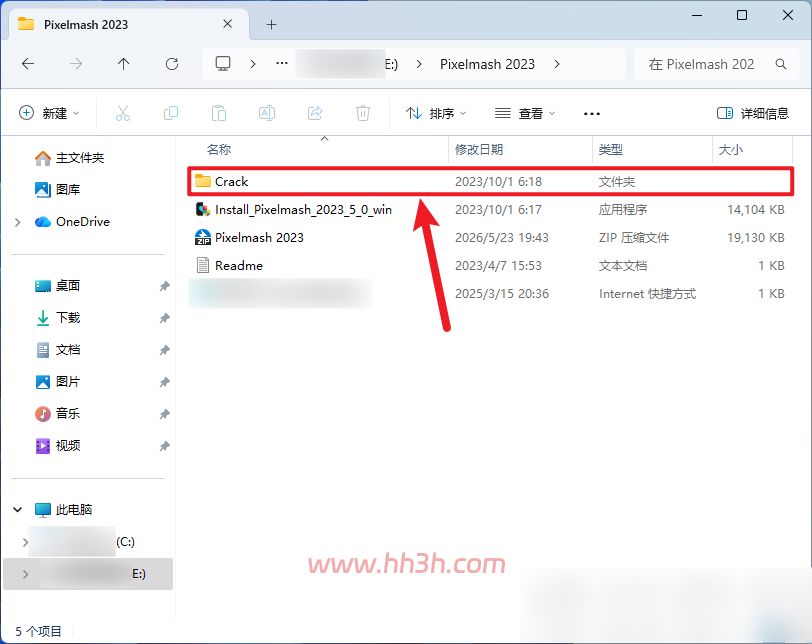
Task: Open Documents quick access folder
Action: click(x=57, y=350)
